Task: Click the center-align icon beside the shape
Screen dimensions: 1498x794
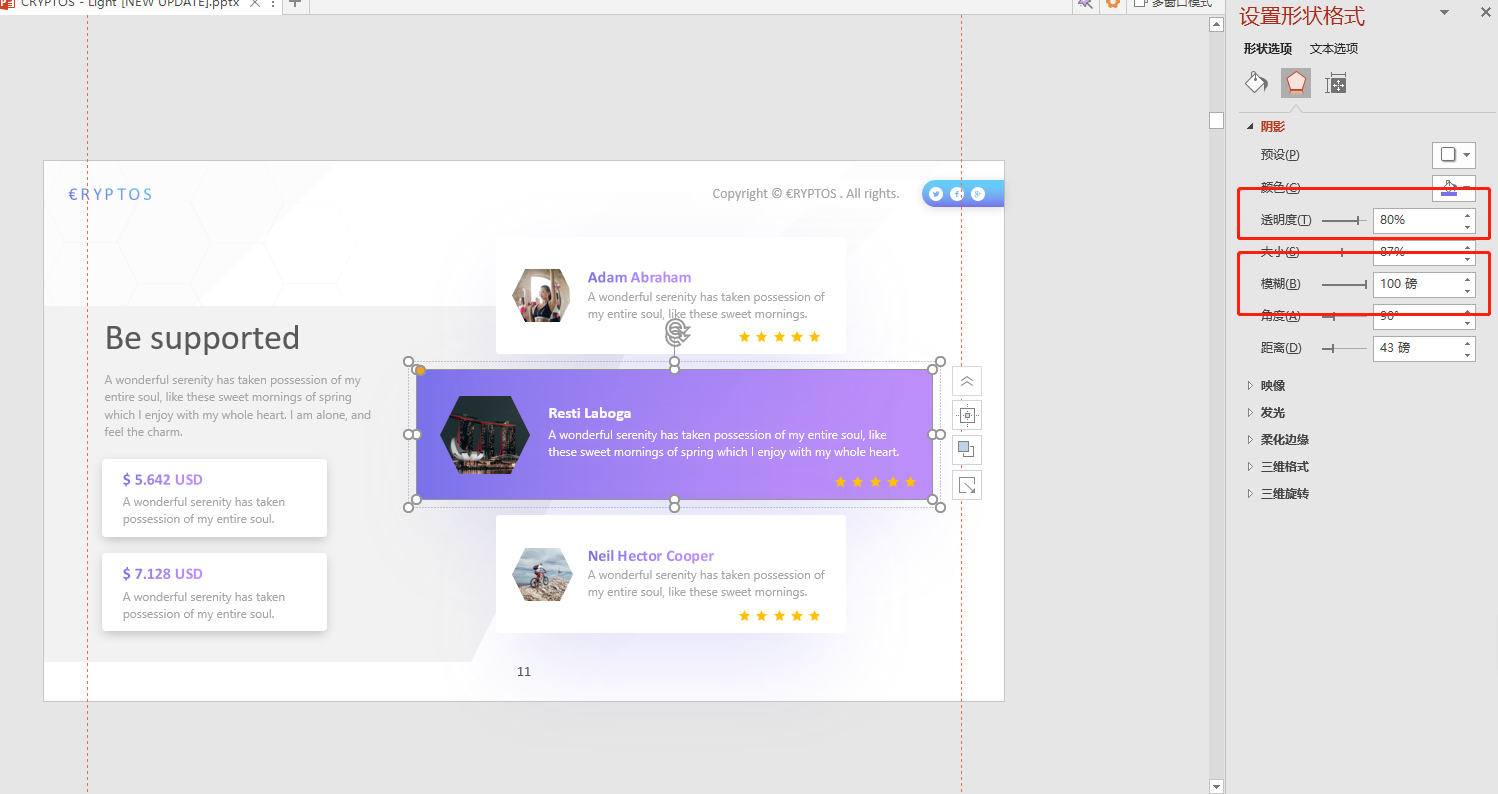Action: click(x=967, y=415)
